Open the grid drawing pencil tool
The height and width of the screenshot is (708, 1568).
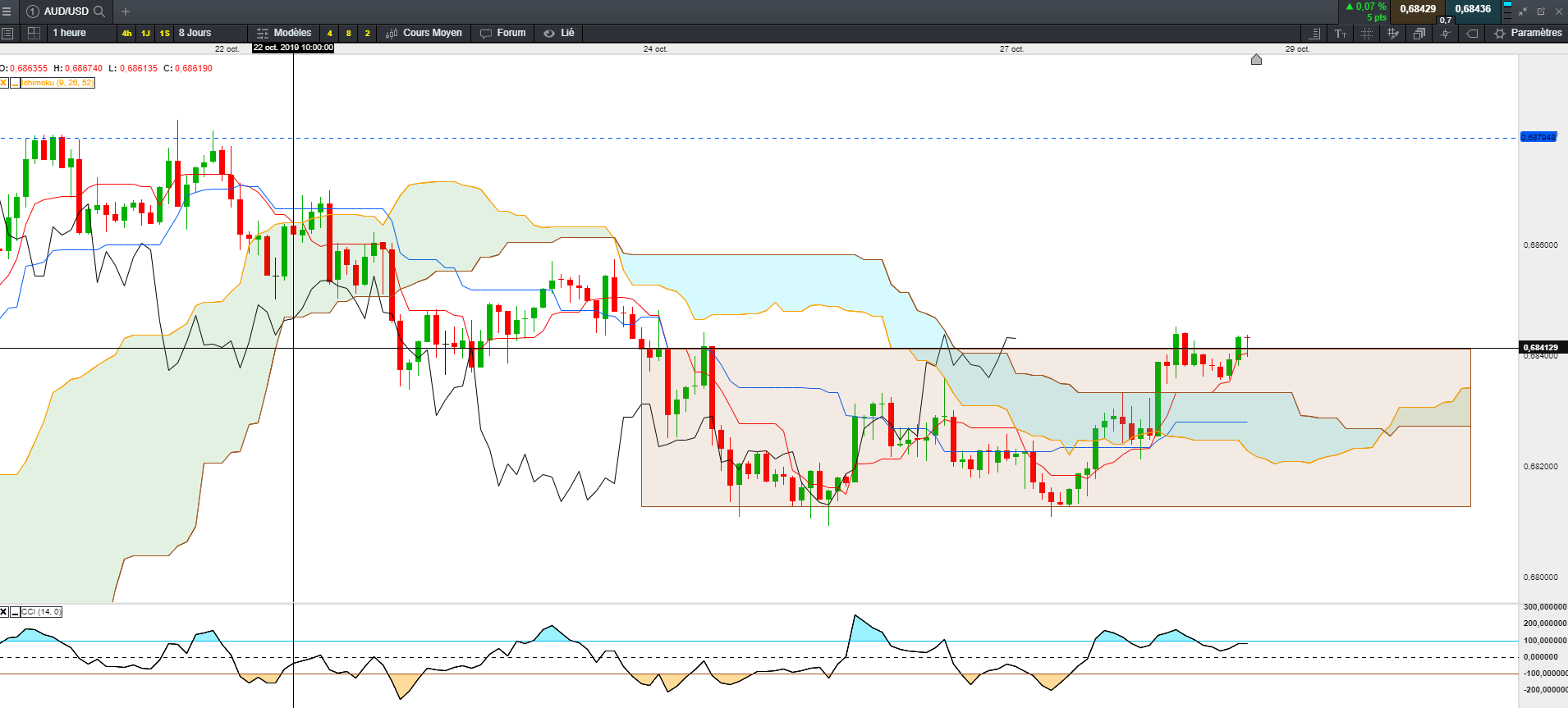click(1393, 34)
